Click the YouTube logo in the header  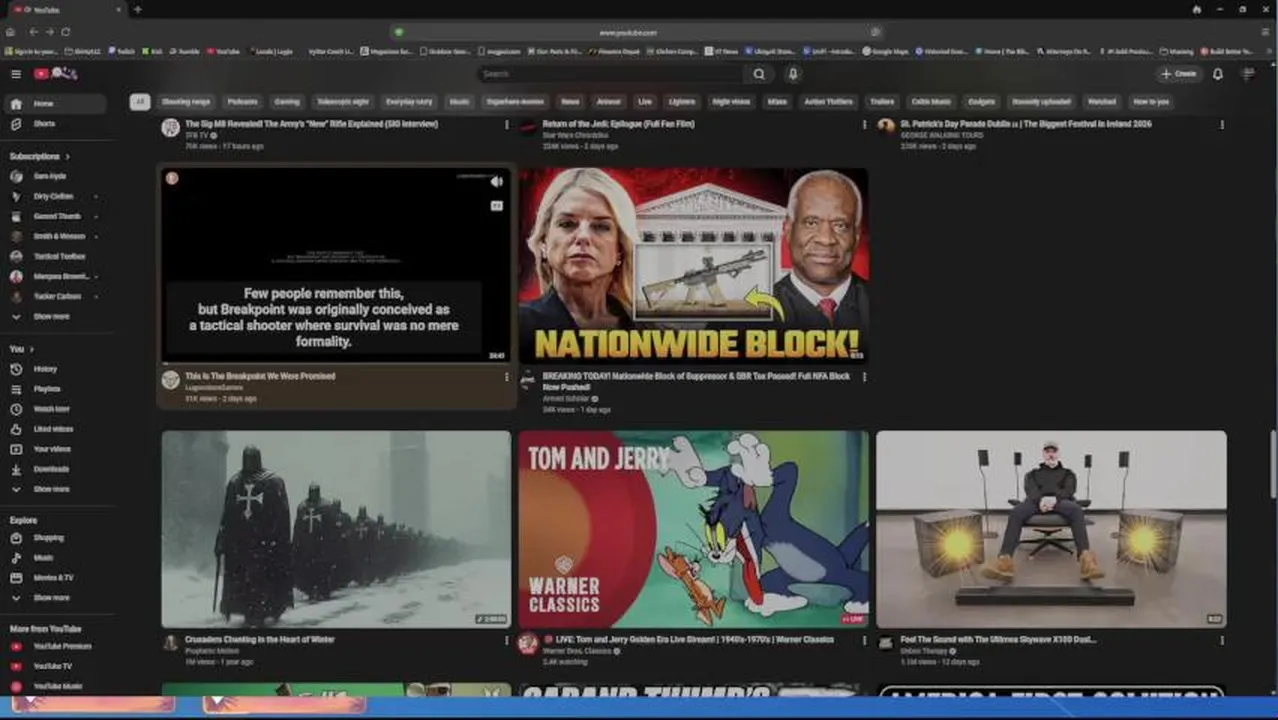[56, 74]
